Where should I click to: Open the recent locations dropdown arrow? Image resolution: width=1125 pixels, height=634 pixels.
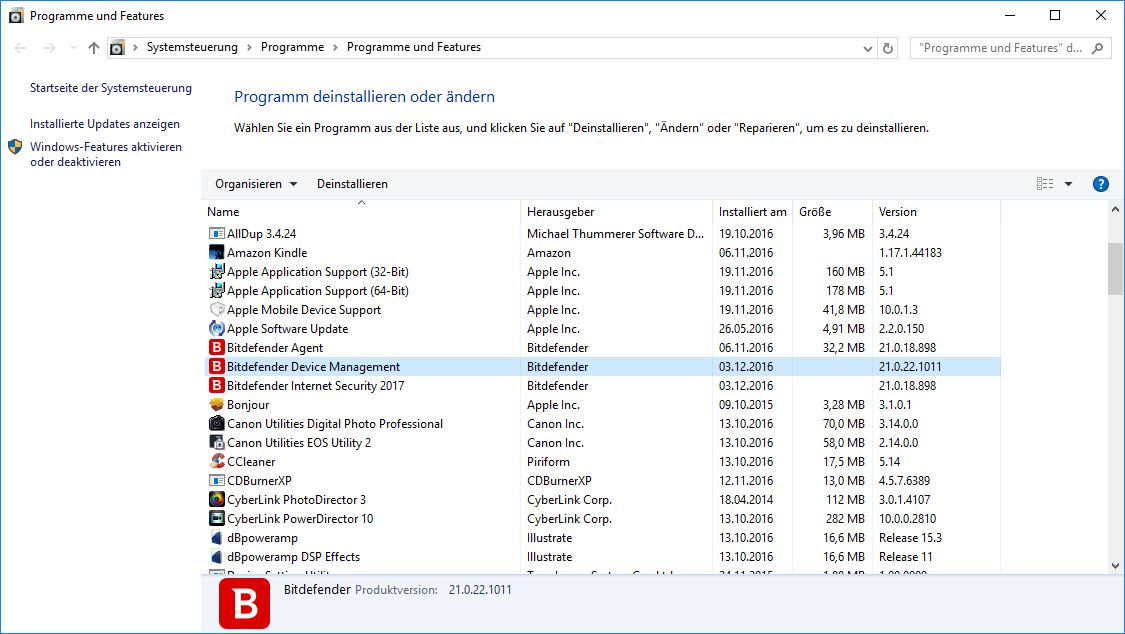click(x=72, y=48)
